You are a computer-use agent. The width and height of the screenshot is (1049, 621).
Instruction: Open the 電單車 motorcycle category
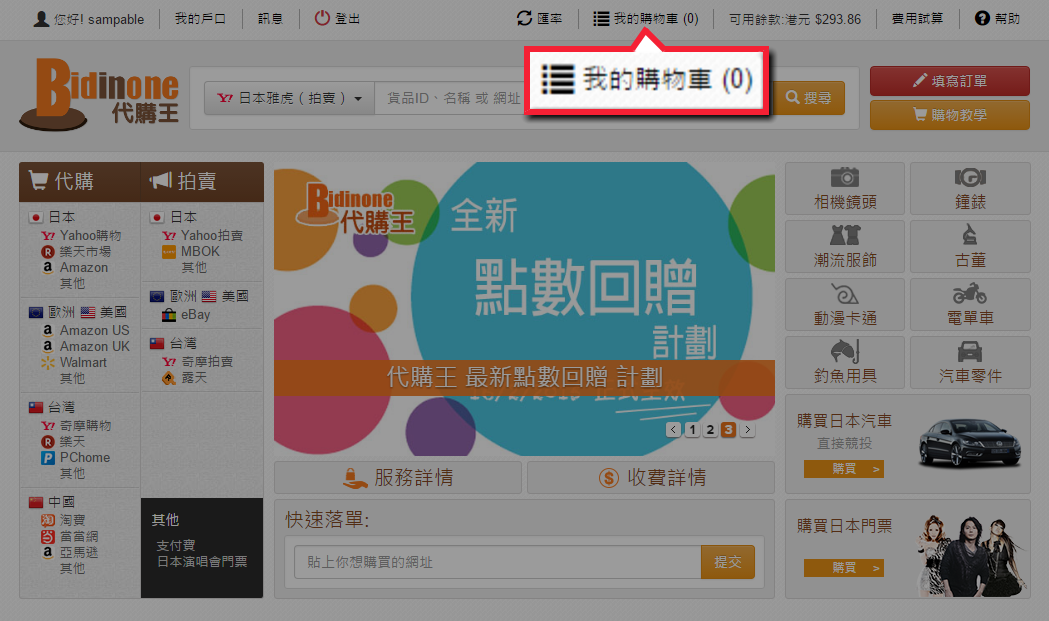pos(970,305)
